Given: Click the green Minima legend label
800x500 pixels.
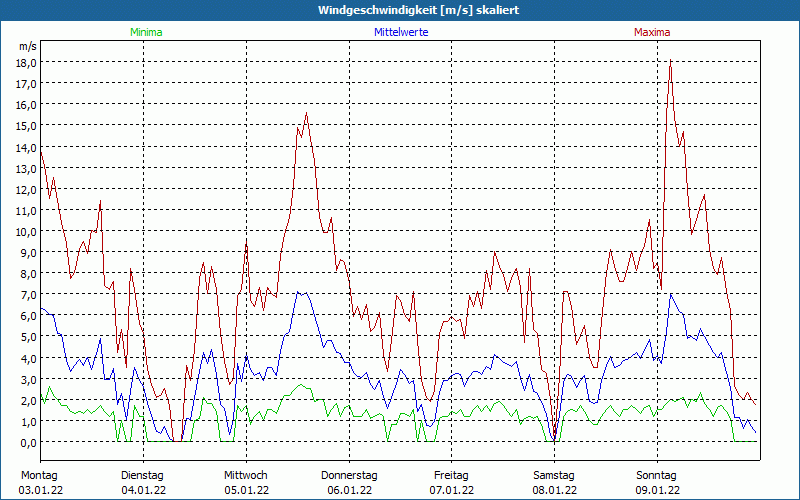Looking at the screenshot, I should [145, 32].
